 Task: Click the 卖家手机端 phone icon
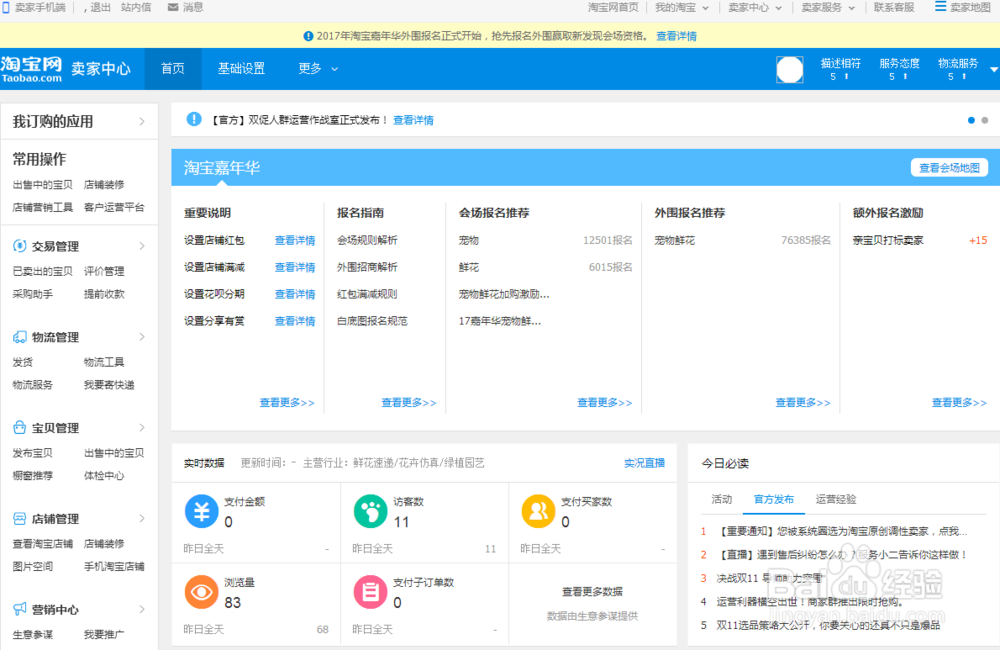tap(6, 8)
